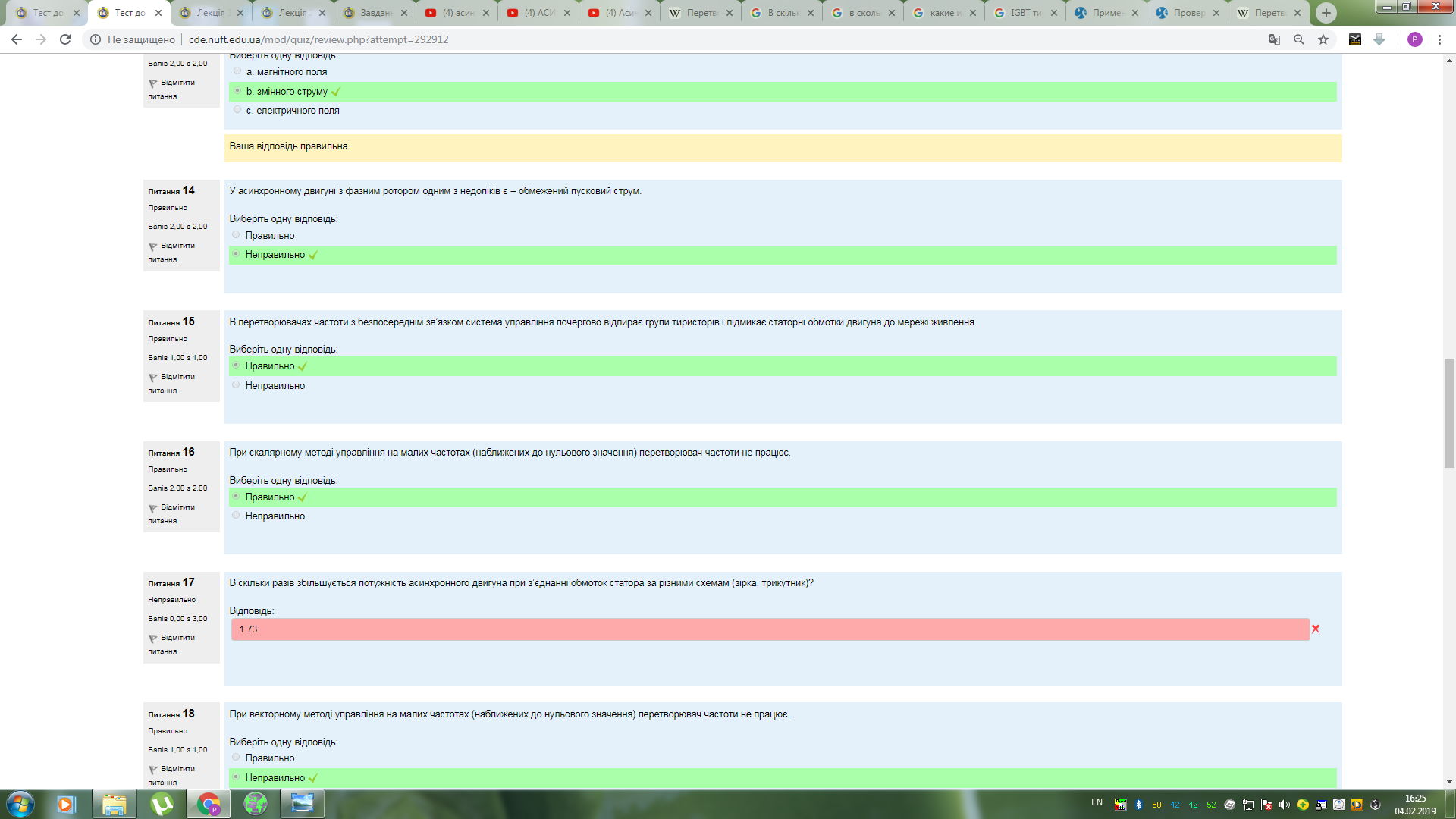This screenshot has width=1456, height=819.
Task: Select 'Неправильно' radio for question 16
Action: (236, 516)
